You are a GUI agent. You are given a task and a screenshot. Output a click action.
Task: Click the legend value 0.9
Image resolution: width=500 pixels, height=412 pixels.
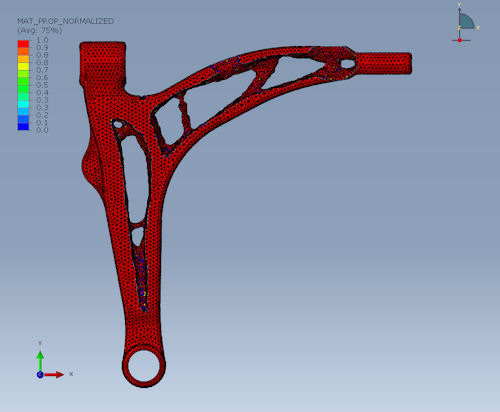42,48
